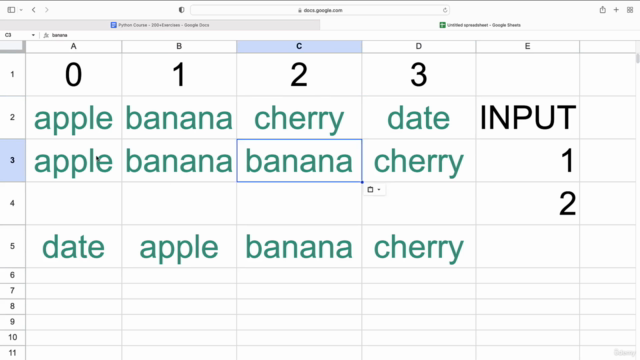Click the browser forward arrow
Image resolution: width=640 pixels, height=360 pixels.
tap(47, 10)
